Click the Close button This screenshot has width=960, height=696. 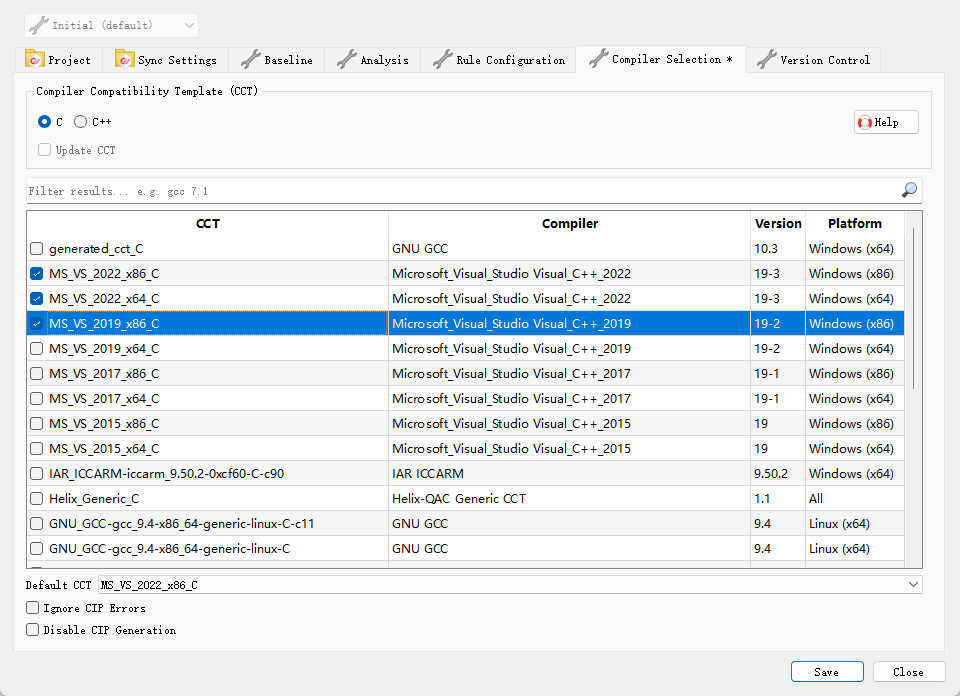click(x=909, y=672)
